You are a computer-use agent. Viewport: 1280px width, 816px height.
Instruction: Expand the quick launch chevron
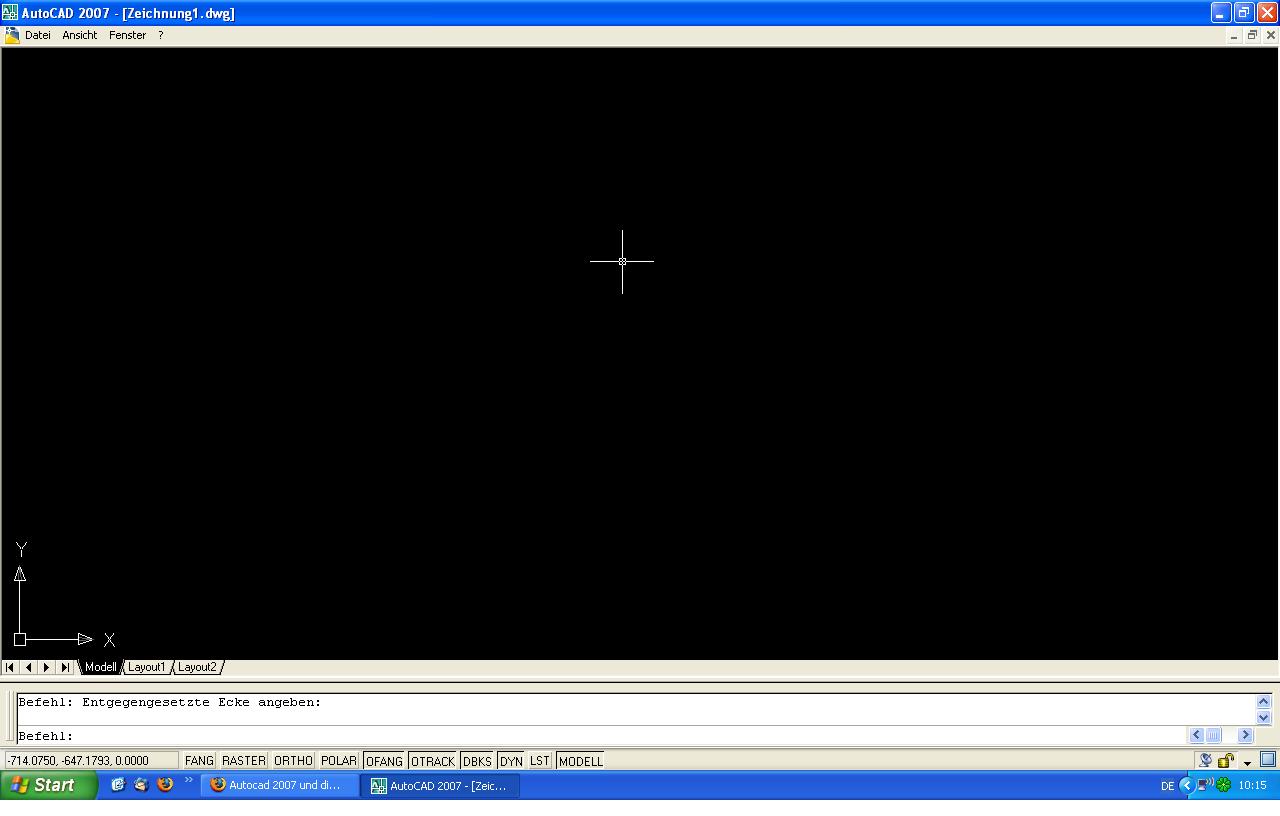(x=189, y=781)
